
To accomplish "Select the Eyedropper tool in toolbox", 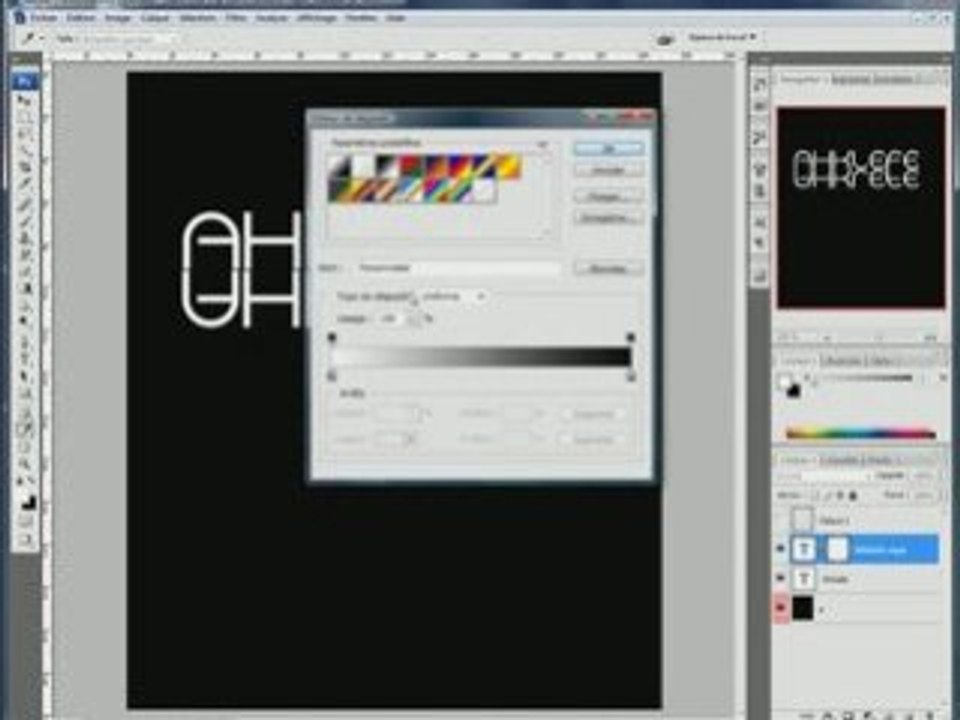I will point(26,429).
